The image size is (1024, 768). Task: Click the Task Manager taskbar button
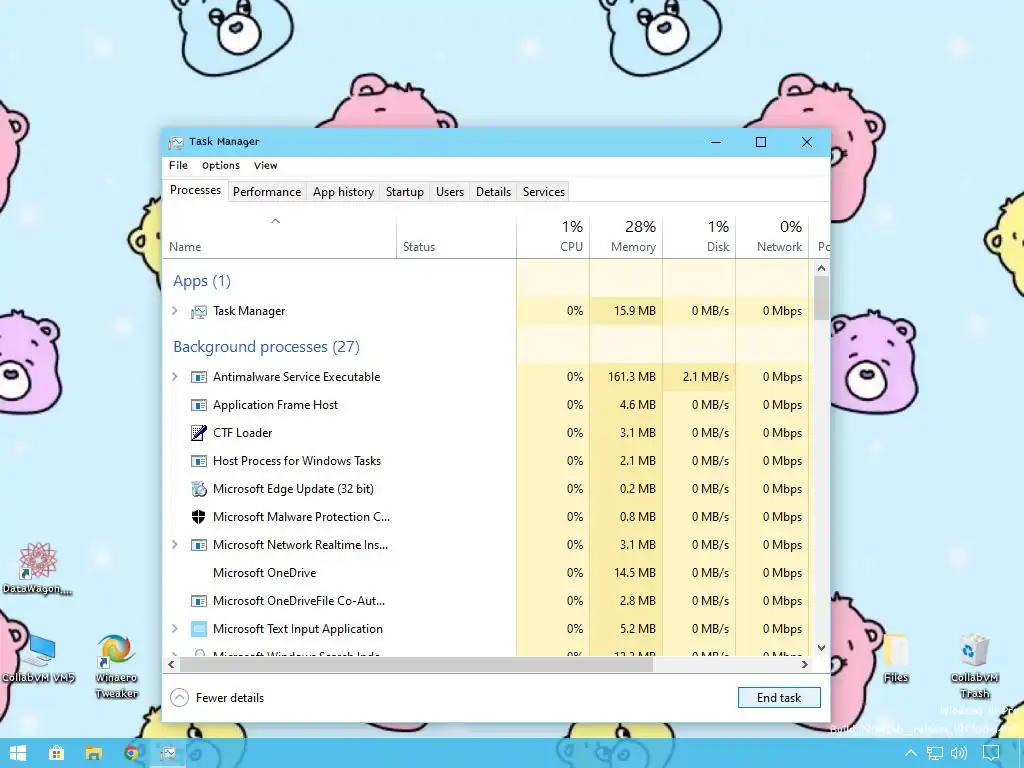tap(168, 753)
